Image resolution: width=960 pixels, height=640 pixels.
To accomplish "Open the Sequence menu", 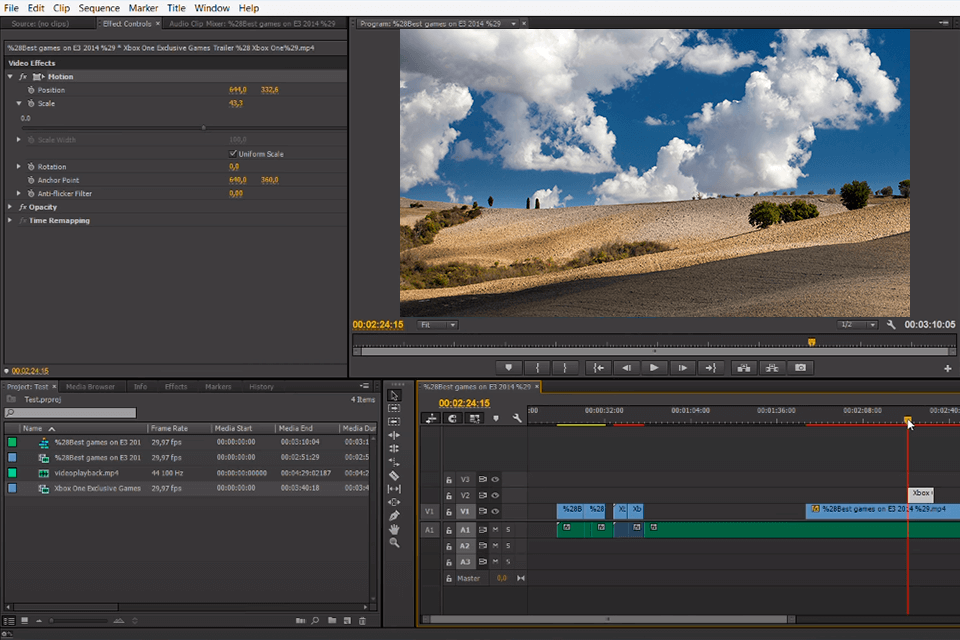I will pyautogui.click(x=99, y=7).
